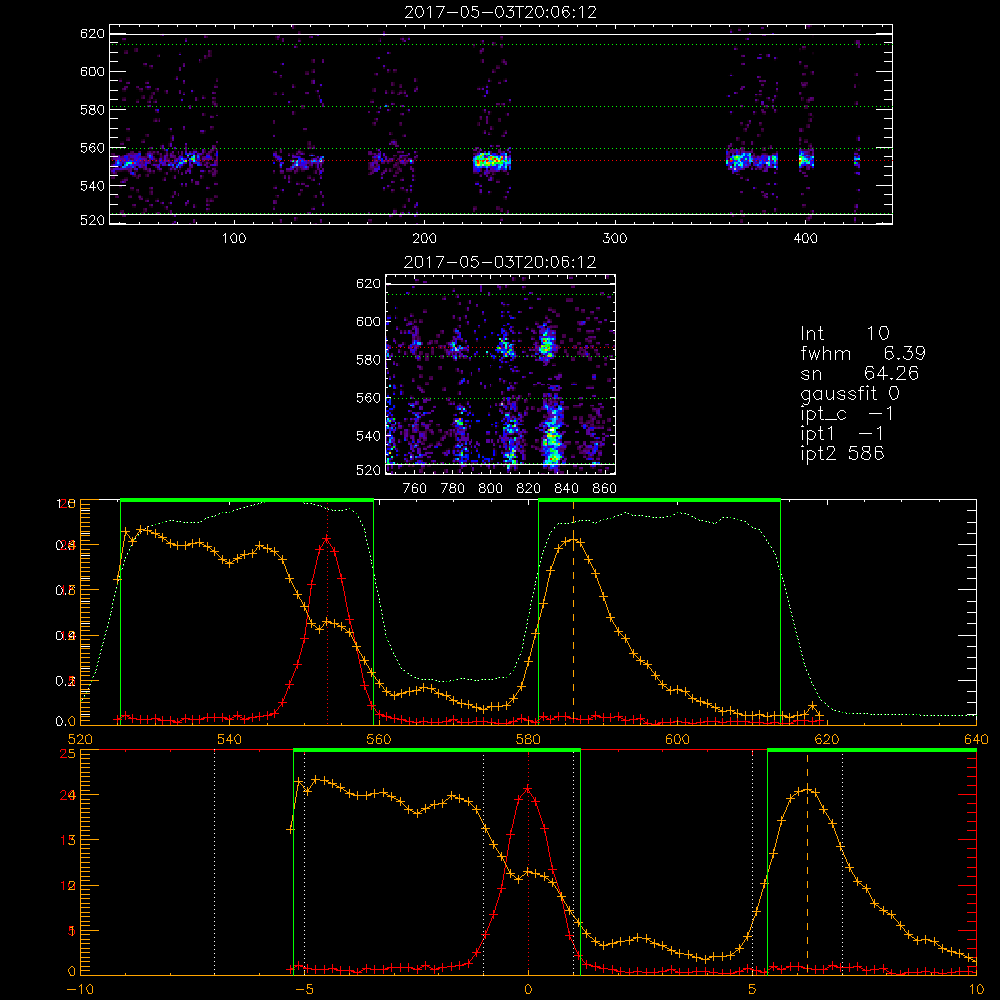Viewport: 1000px width, 1000px height.
Task: Click x-axis label 5 of bottom plot
Action: 753,989
